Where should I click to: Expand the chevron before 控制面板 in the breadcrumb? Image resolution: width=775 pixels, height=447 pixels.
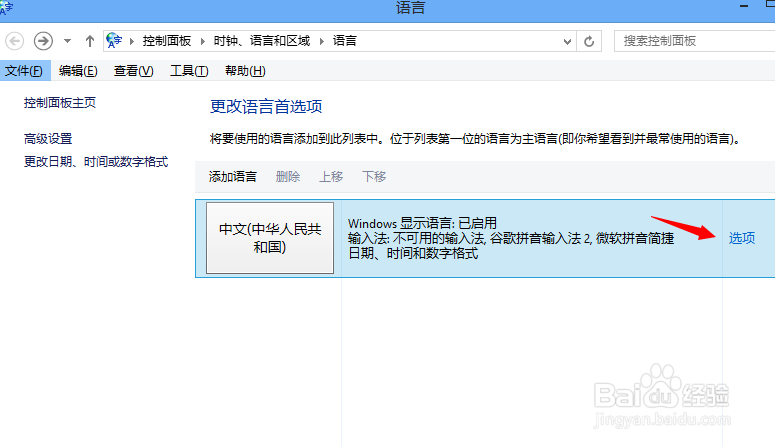(132, 41)
